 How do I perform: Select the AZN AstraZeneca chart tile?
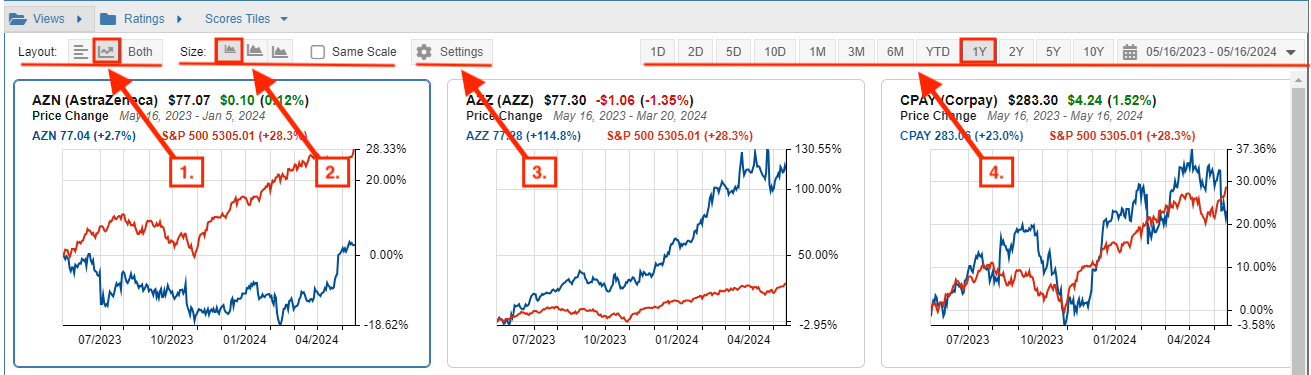point(222,225)
